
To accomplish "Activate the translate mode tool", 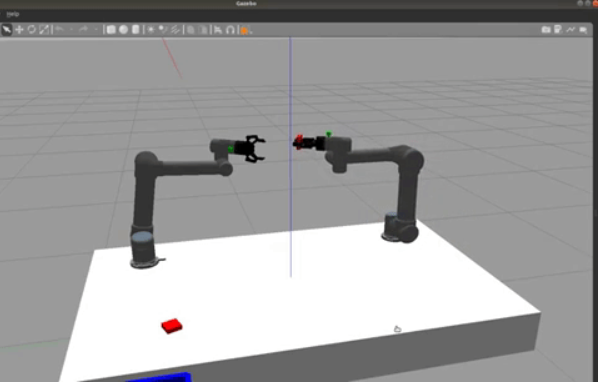I will click(x=19, y=30).
